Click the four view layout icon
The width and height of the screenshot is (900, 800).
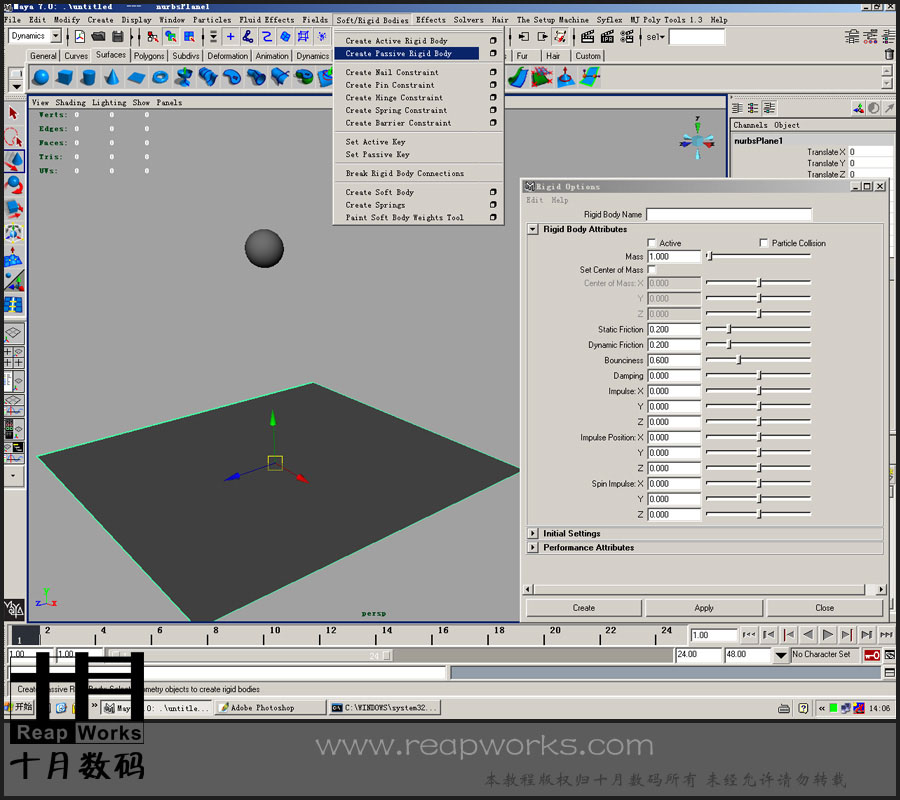click(14, 357)
